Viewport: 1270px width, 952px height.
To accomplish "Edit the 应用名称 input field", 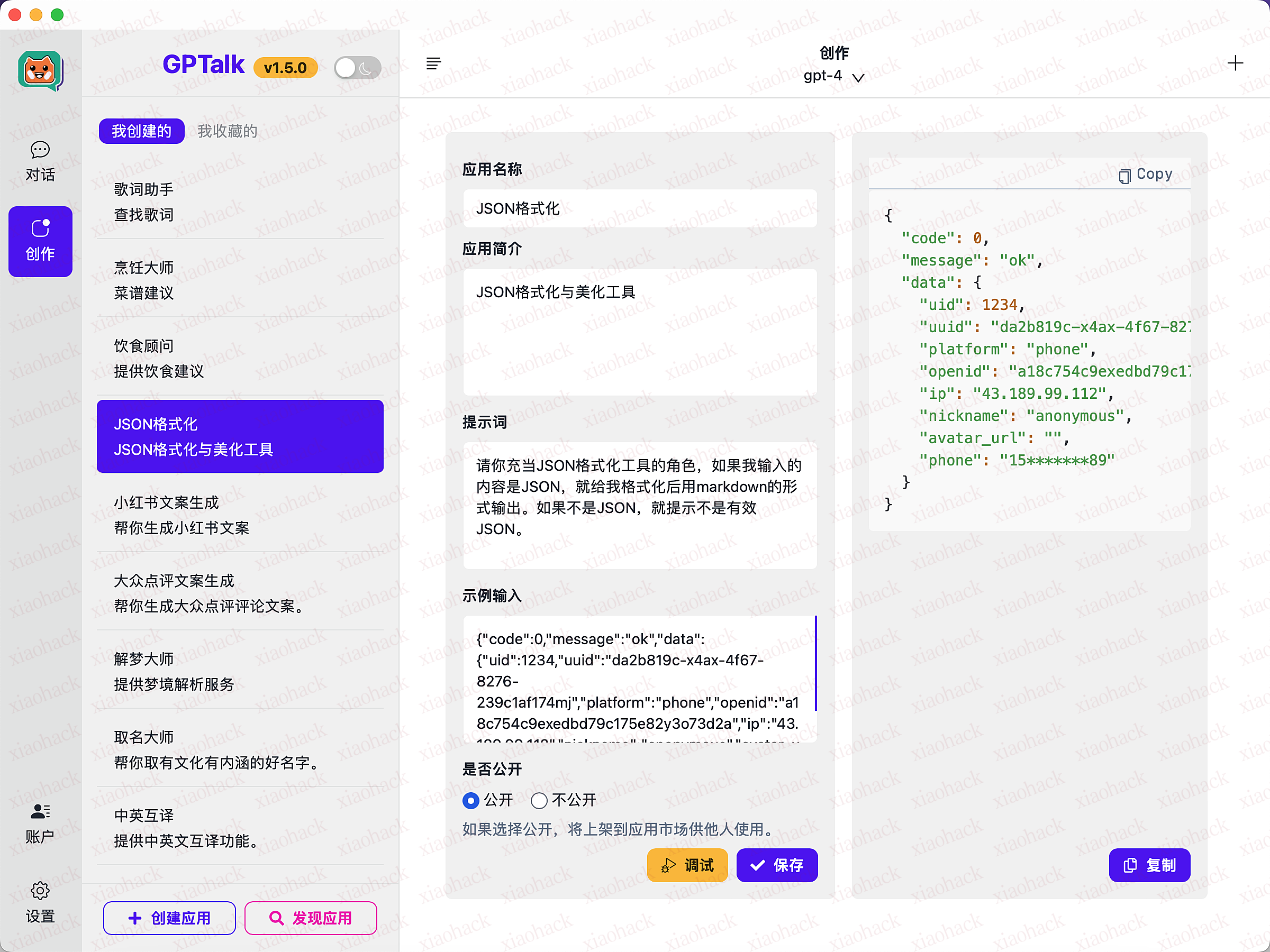I will [x=640, y=208].
